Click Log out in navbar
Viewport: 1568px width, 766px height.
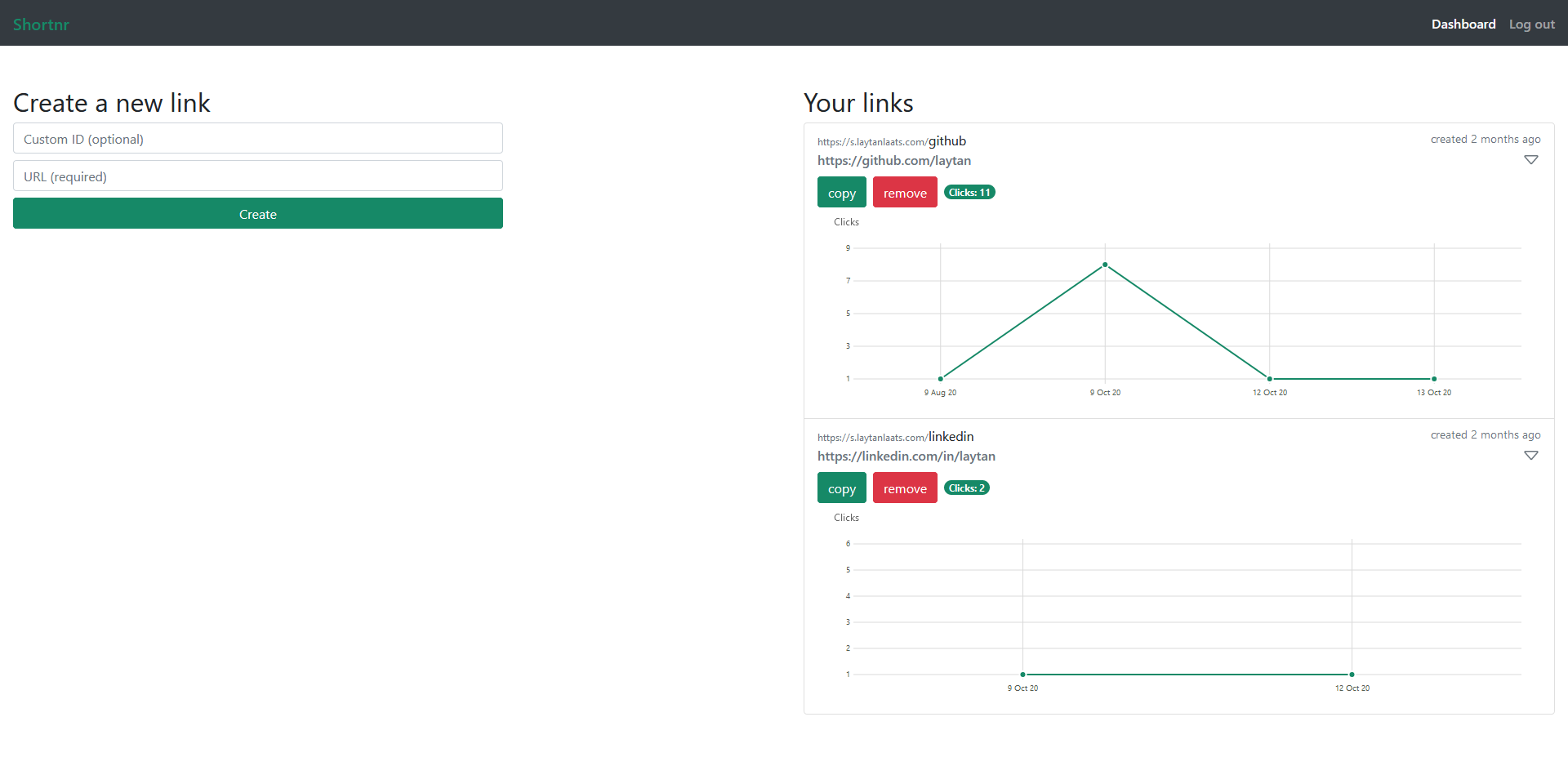point(1531,24)
